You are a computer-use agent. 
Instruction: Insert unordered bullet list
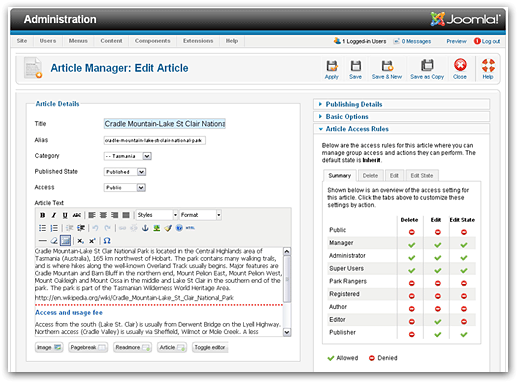pyautogui.click(x=42, y=228)
